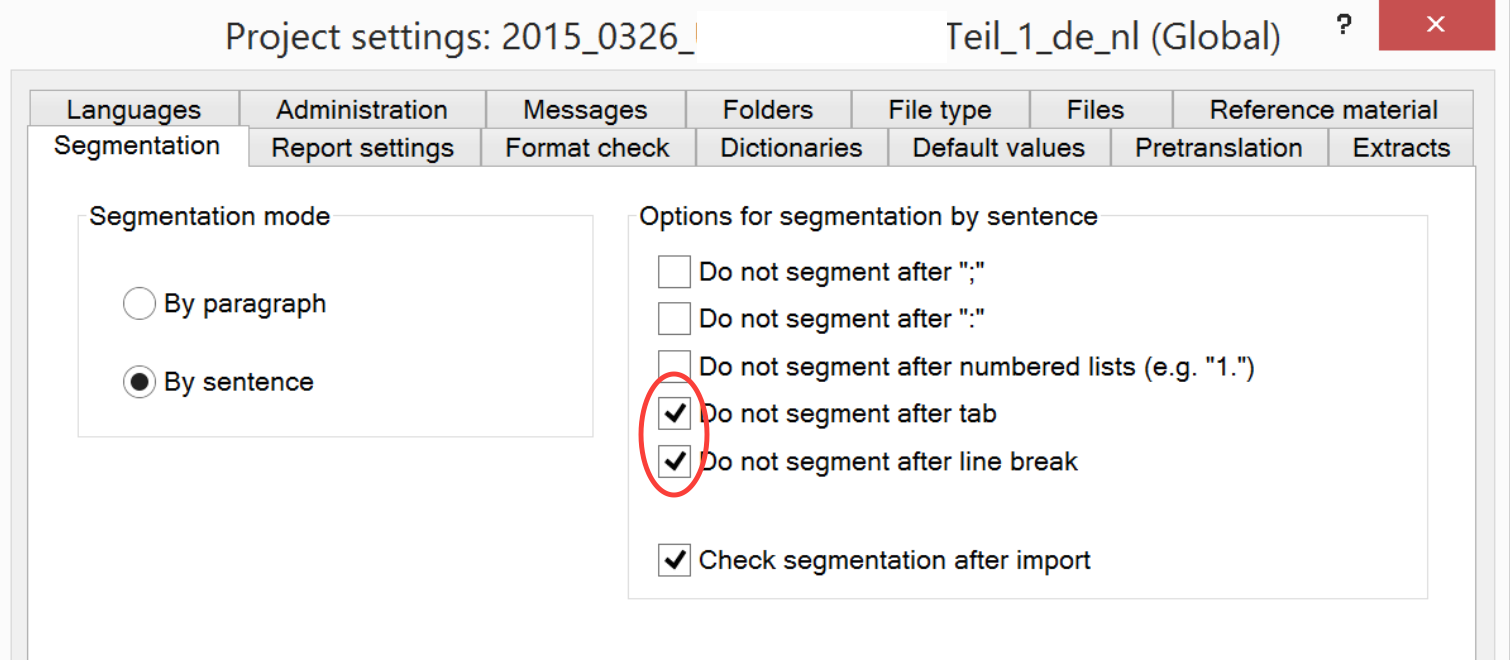Viewport: 1510px width, 660px height.
Task: Switch to the Administration tab
Action: (x=361, y=110)
